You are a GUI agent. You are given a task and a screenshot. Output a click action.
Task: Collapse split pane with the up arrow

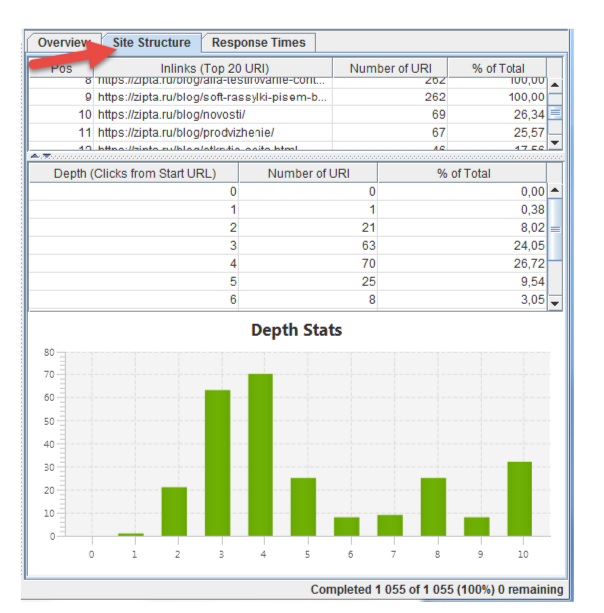tap(35, 156)
